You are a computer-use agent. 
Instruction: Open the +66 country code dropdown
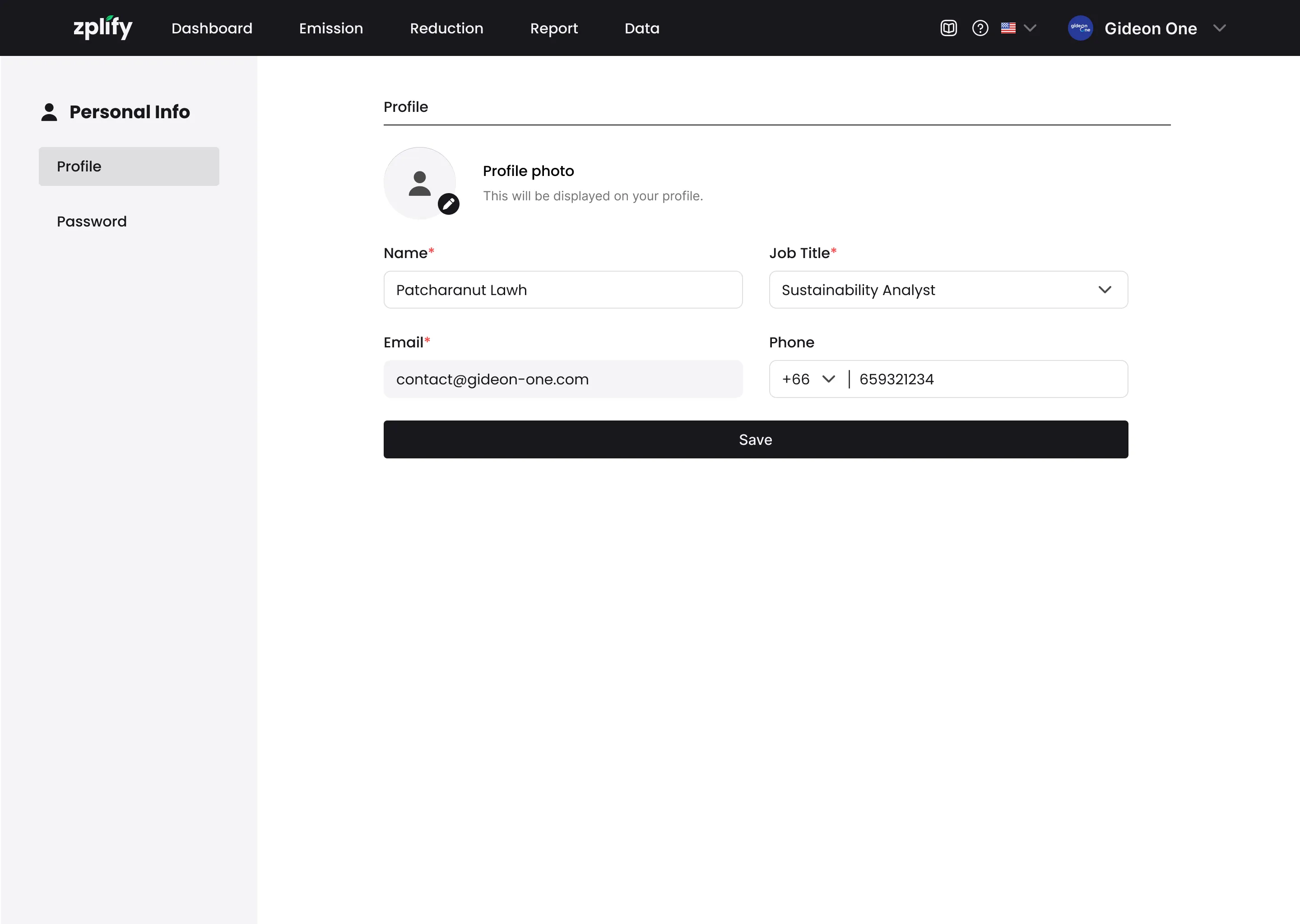[x=808, y=379]
